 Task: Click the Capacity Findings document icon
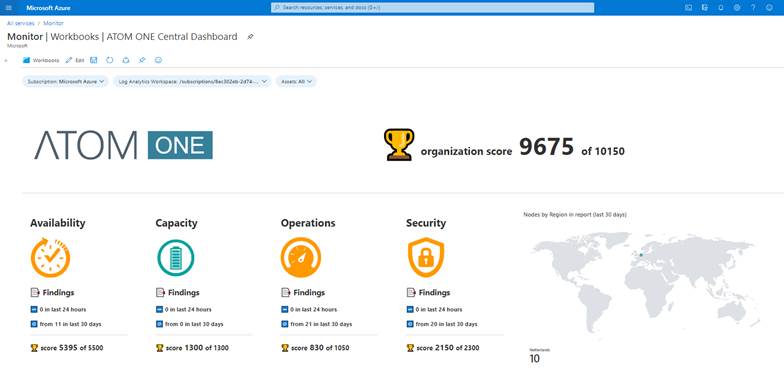[160, 292]
